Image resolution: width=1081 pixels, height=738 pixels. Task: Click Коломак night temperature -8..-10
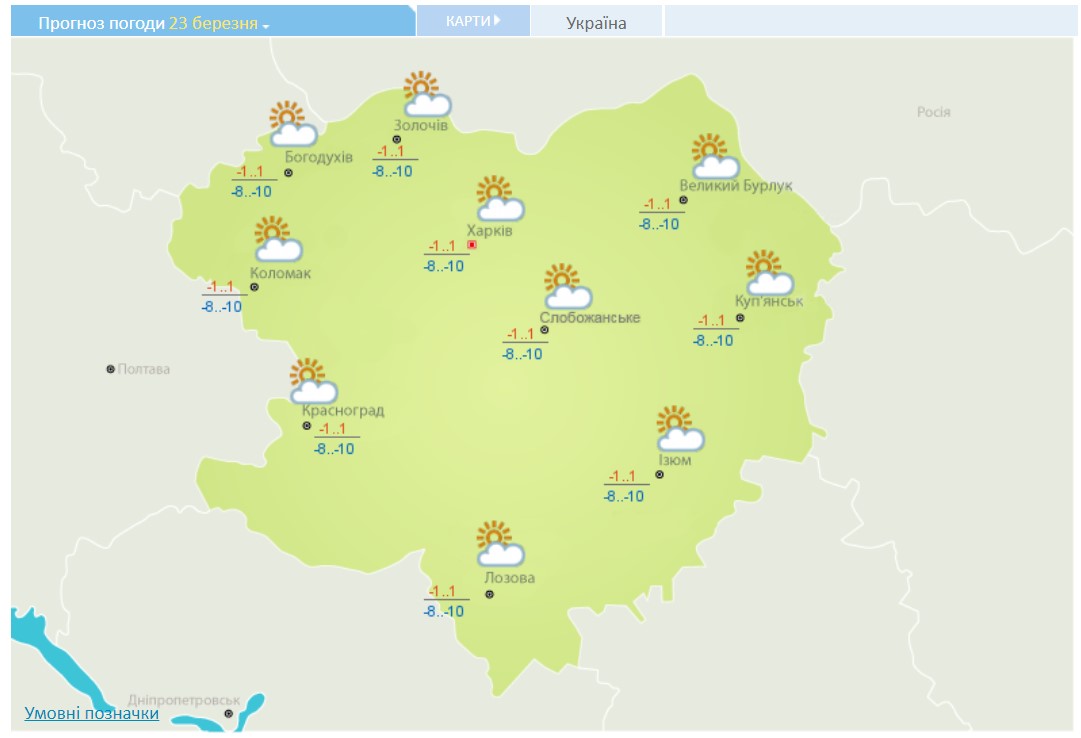tap(222, 307)
